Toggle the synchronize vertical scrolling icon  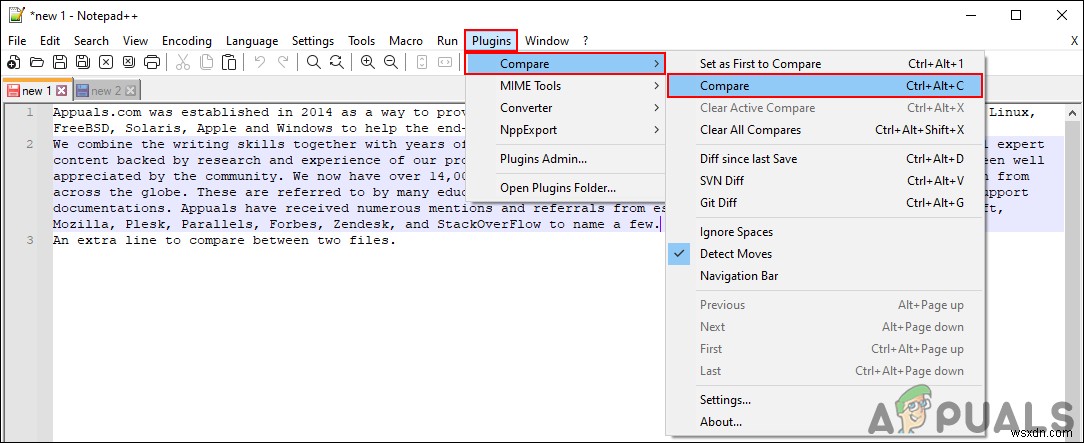tap(422, 63)
